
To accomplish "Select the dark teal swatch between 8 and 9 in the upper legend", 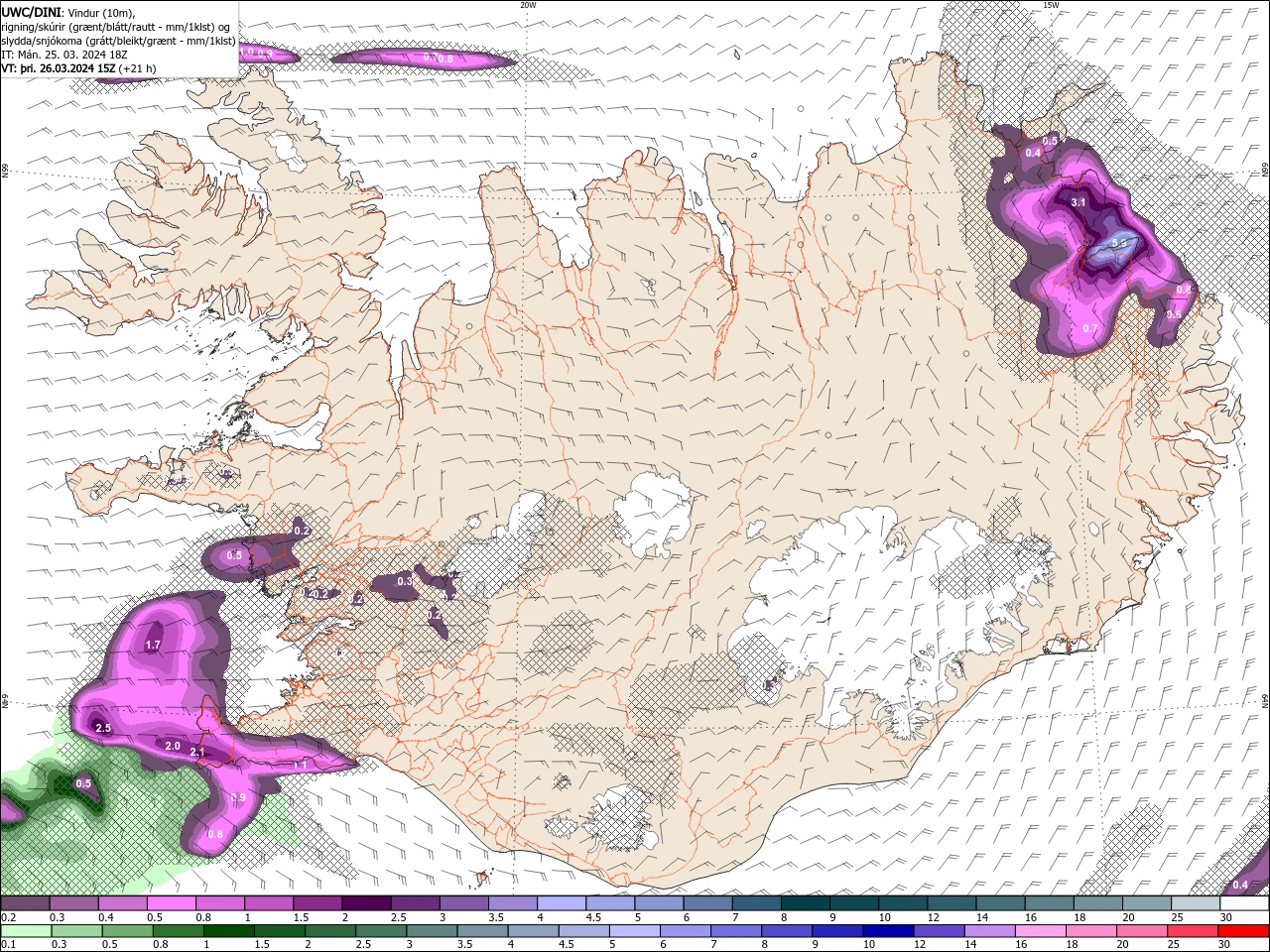I will [x=804, y=903].
